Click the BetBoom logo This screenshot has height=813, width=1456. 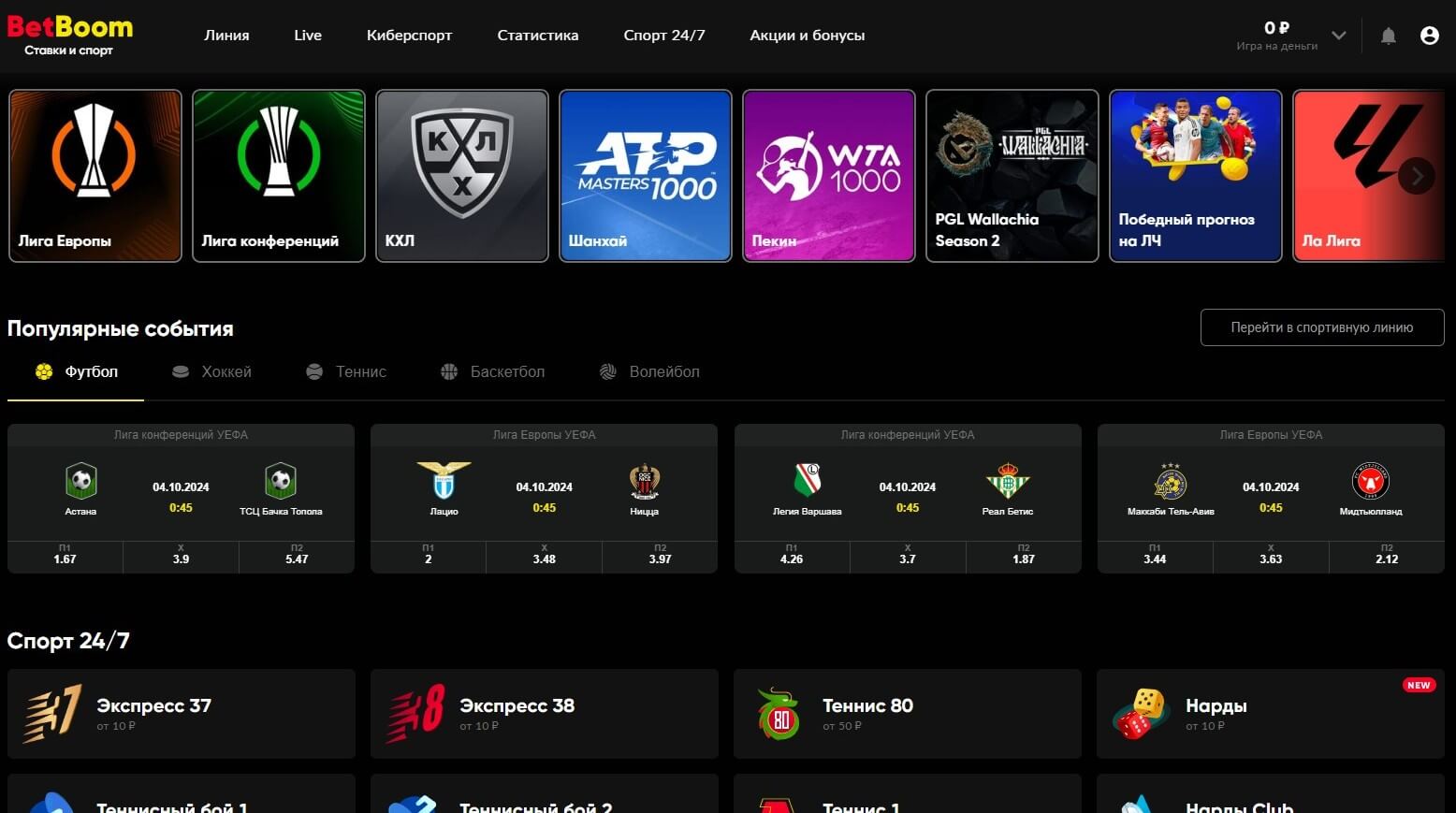(69, 36)
